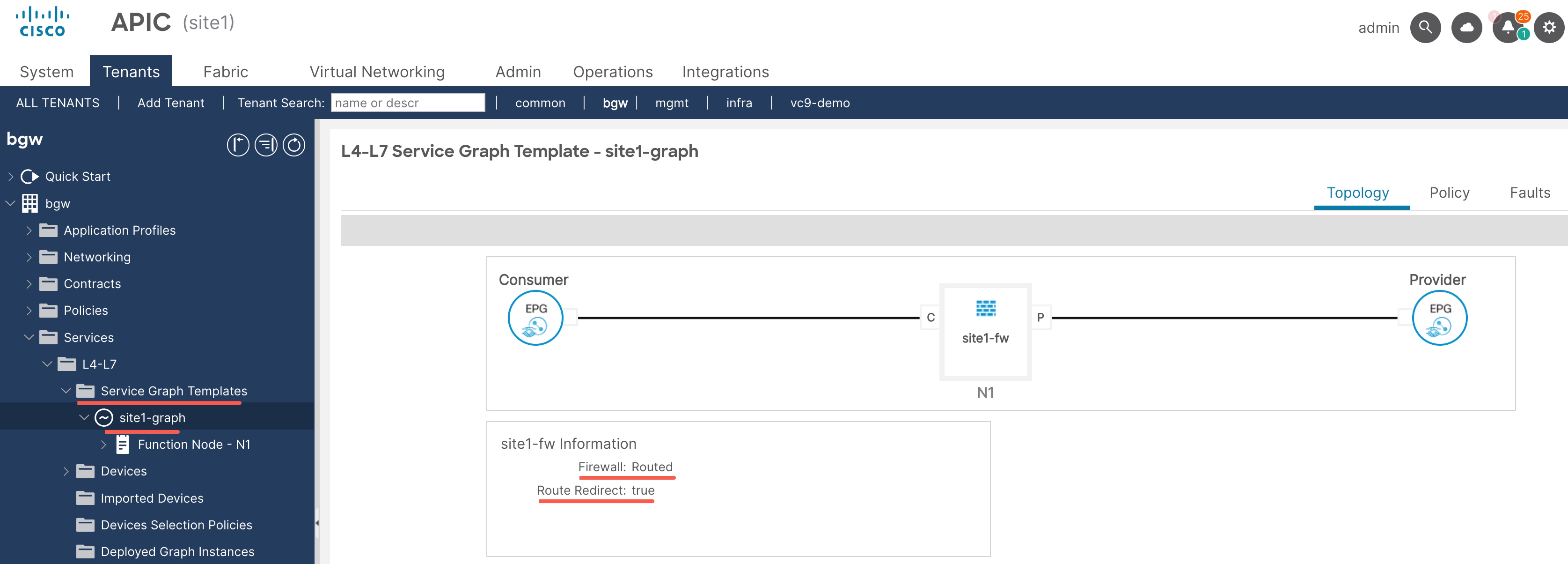The image size is (1568, 564).
Task: Expand the Function Node - N1 chevron
Action: [x=103, y=445]
